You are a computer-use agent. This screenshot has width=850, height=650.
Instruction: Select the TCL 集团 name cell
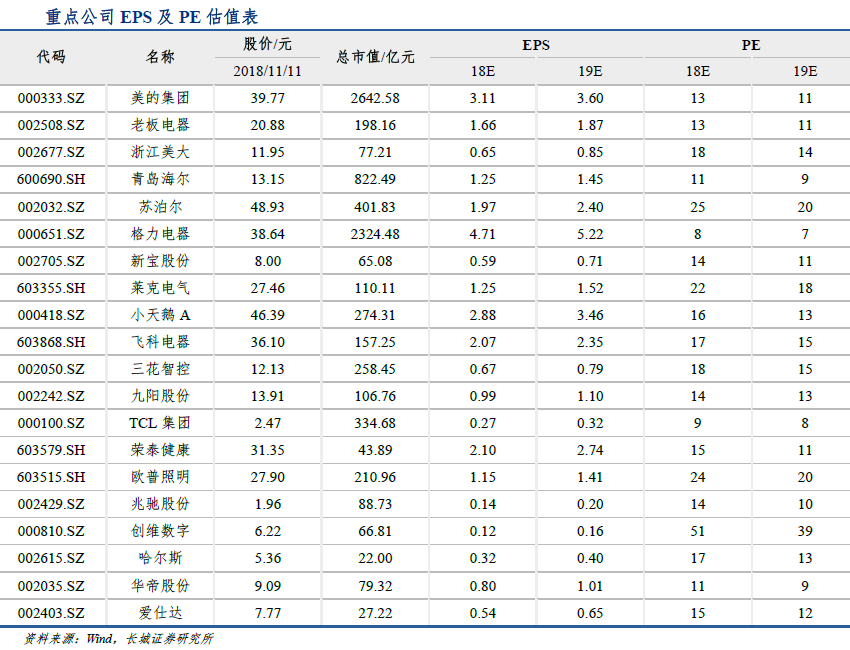(160, 423)
